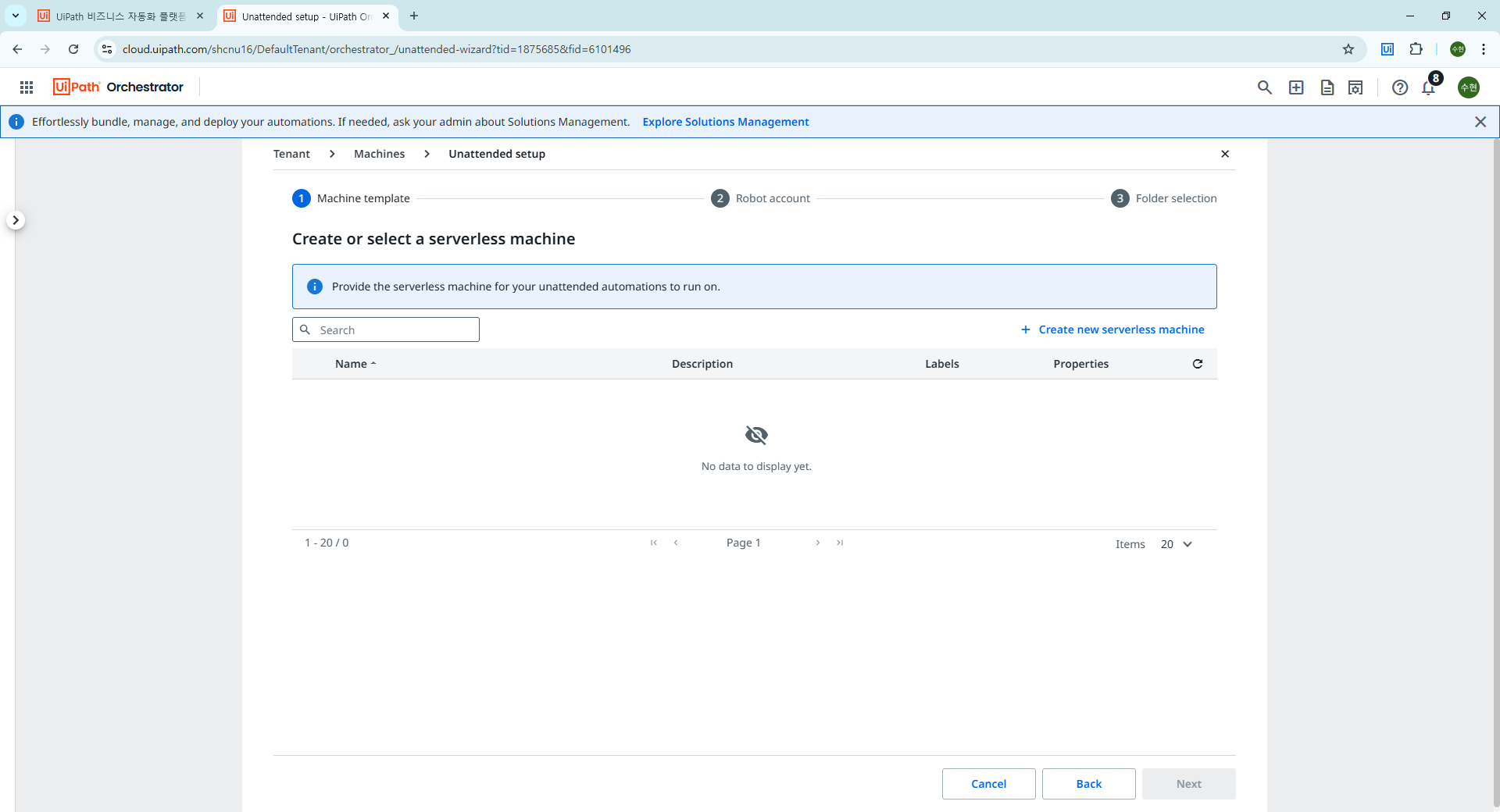Go to the Tenant breadcrumb

291,154
